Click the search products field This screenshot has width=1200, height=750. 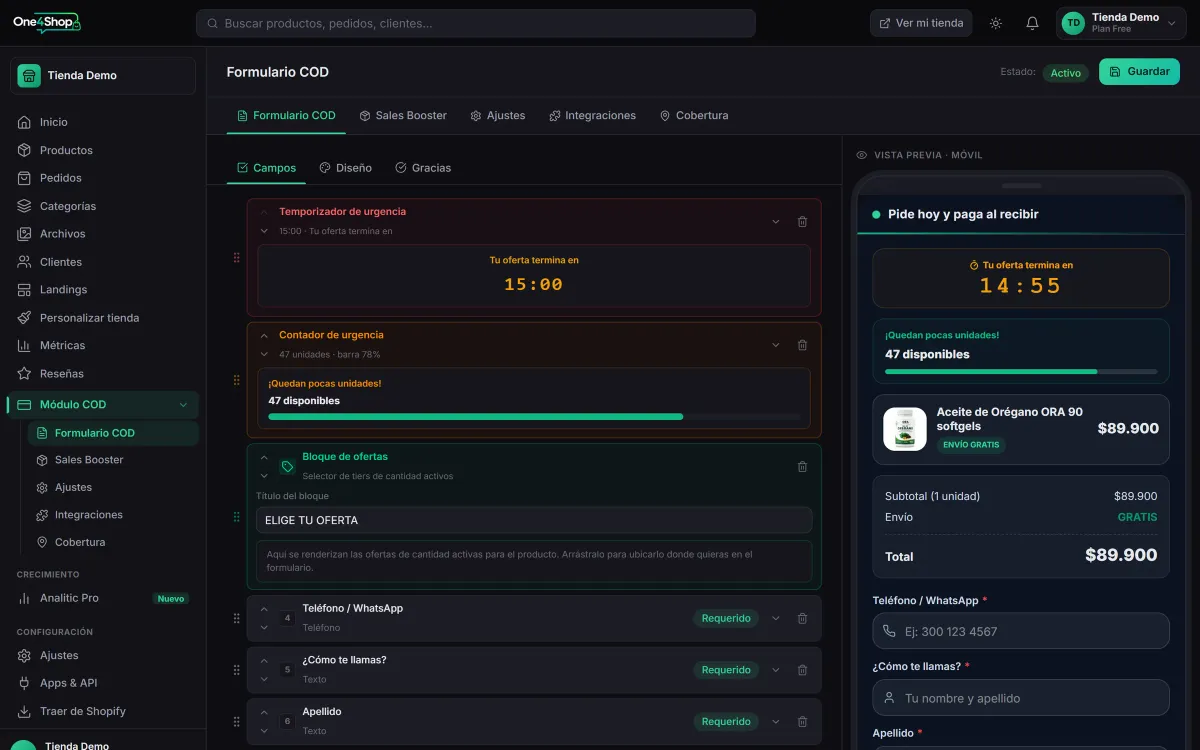tap(476, 23)
